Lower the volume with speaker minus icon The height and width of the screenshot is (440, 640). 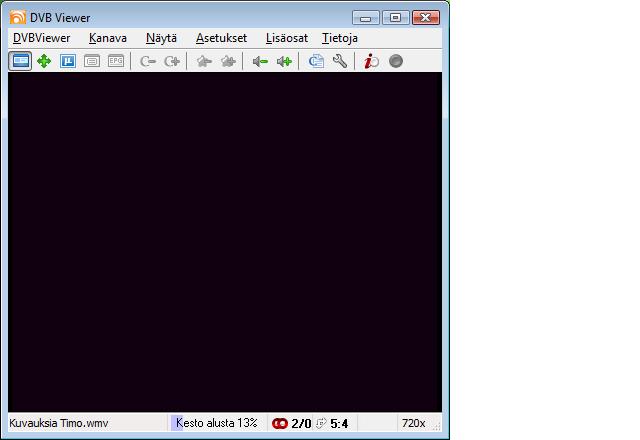260,61
